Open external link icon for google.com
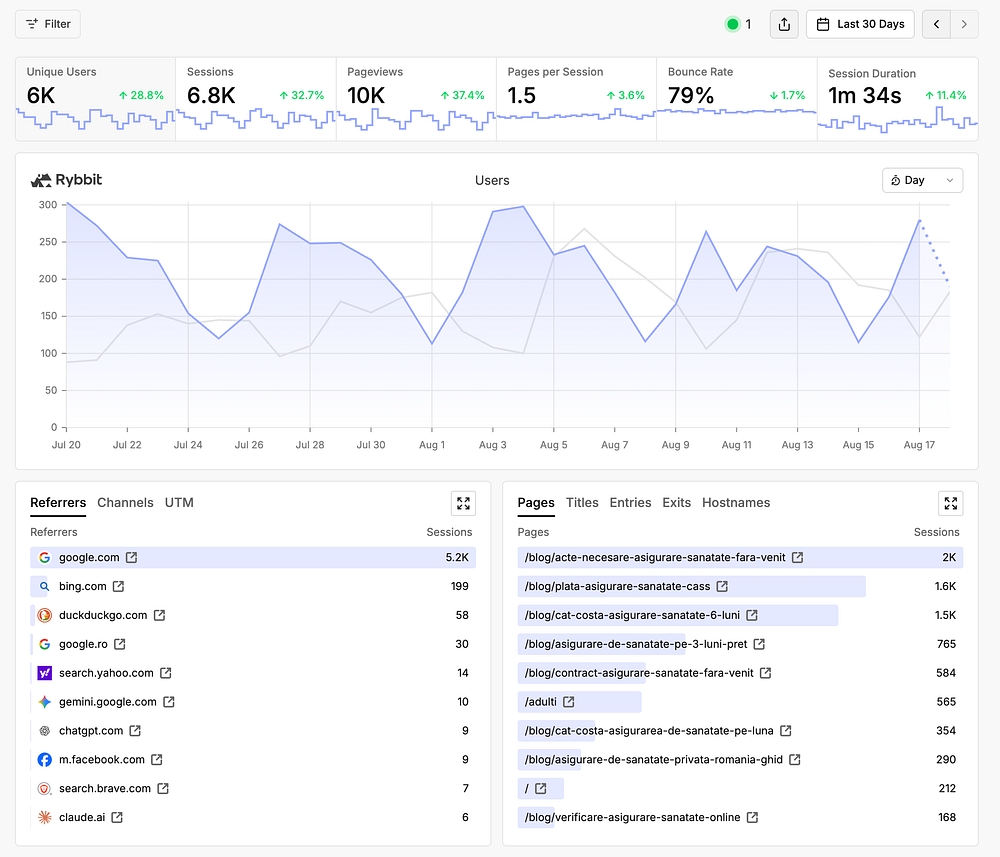 pyautogui.click(x=131, y=557)
